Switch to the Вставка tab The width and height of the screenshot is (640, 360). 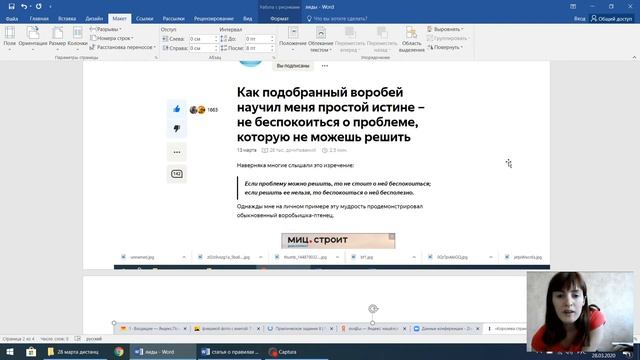pos(67,18)
